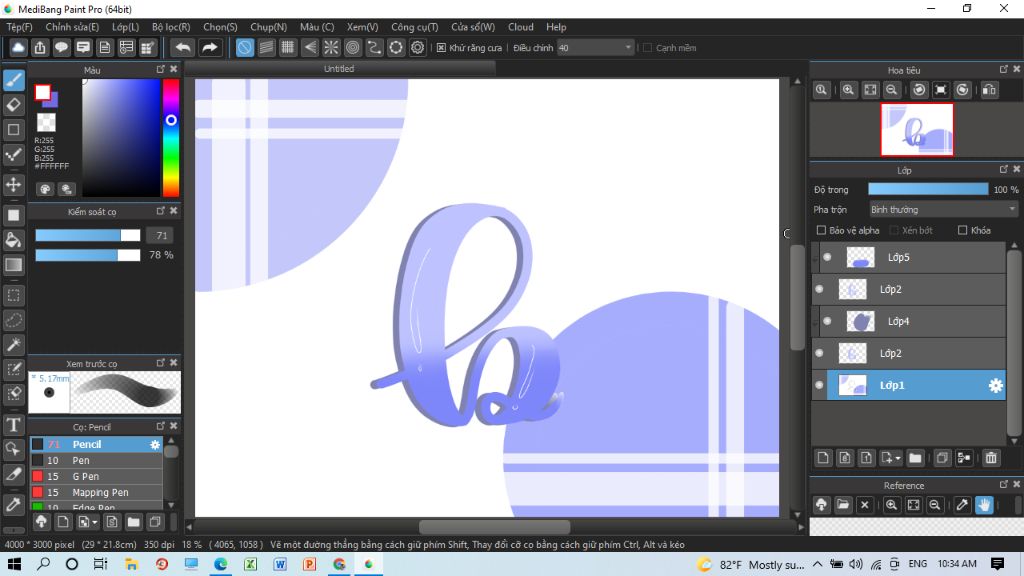Click the transparent color swatch
Viewport: 1024px width, 576px height.
(46, 122)
